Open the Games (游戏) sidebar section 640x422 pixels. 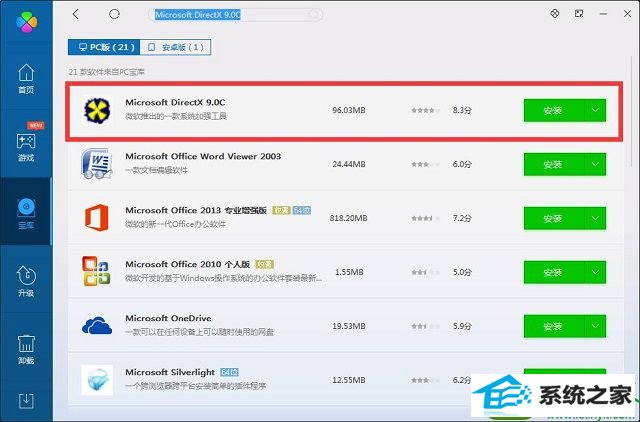pos(26,146)
